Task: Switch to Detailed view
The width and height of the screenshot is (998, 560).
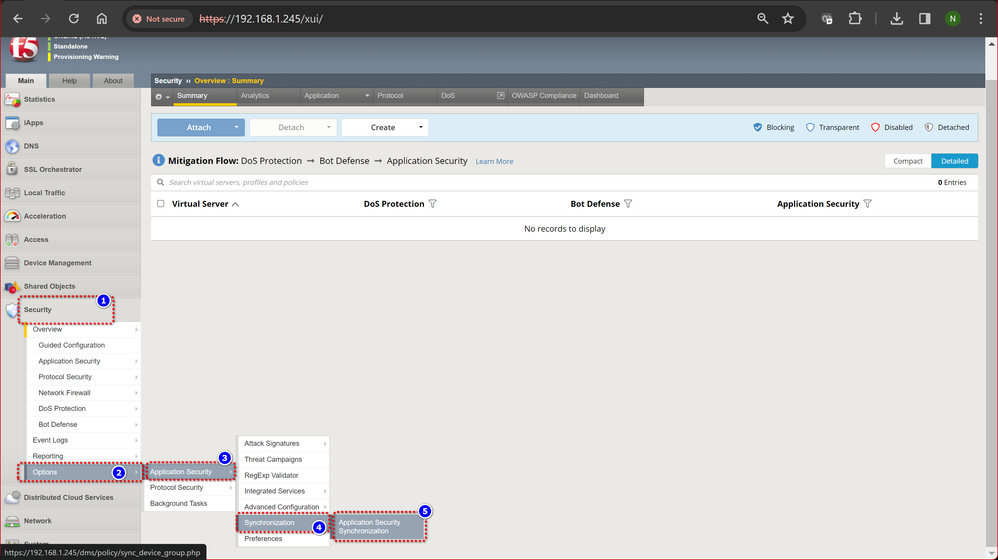Action: tap(954, 161)
